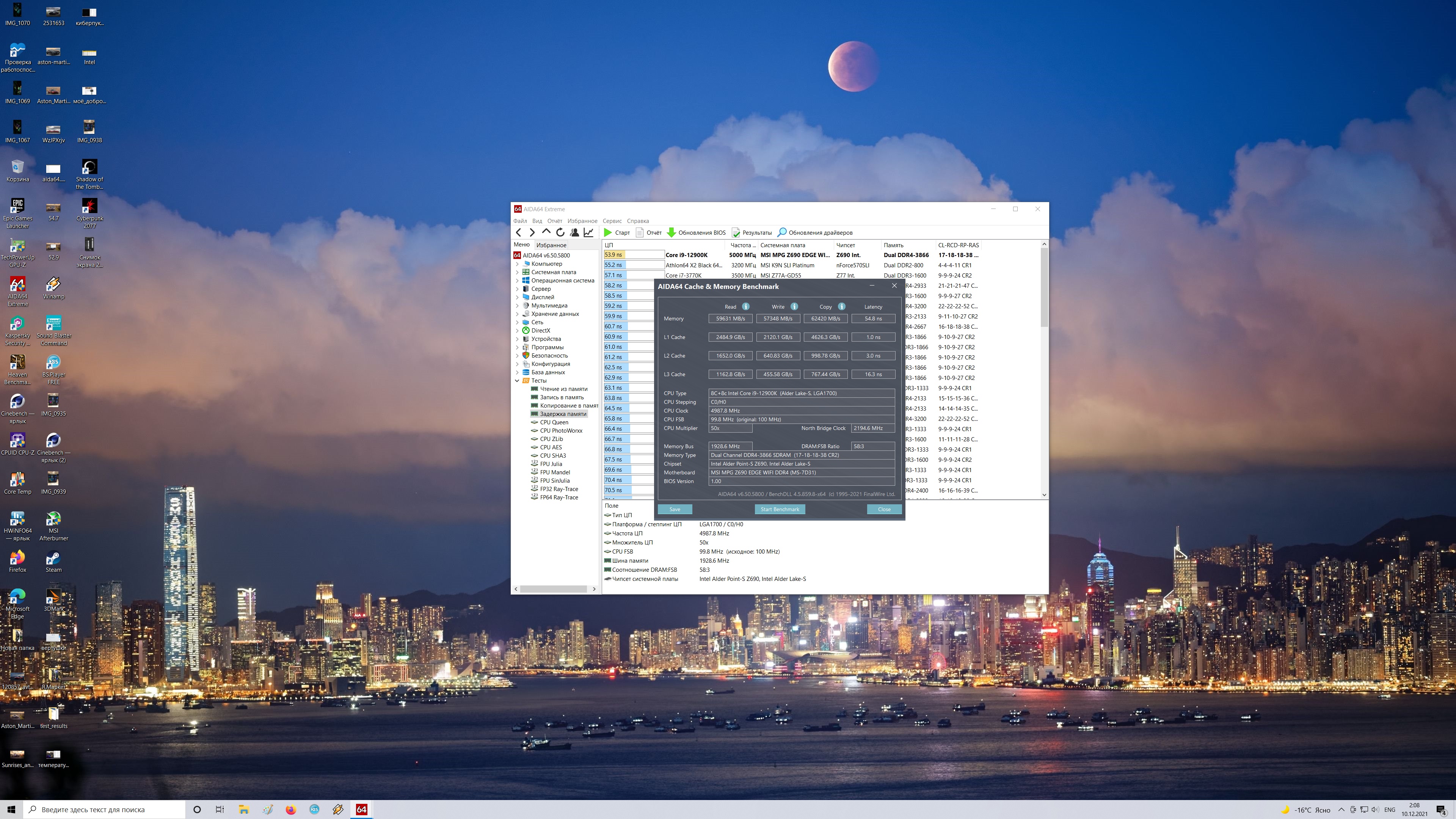
Task: Open Обновления драйверов magnifier icon
Action: point(782,232)
